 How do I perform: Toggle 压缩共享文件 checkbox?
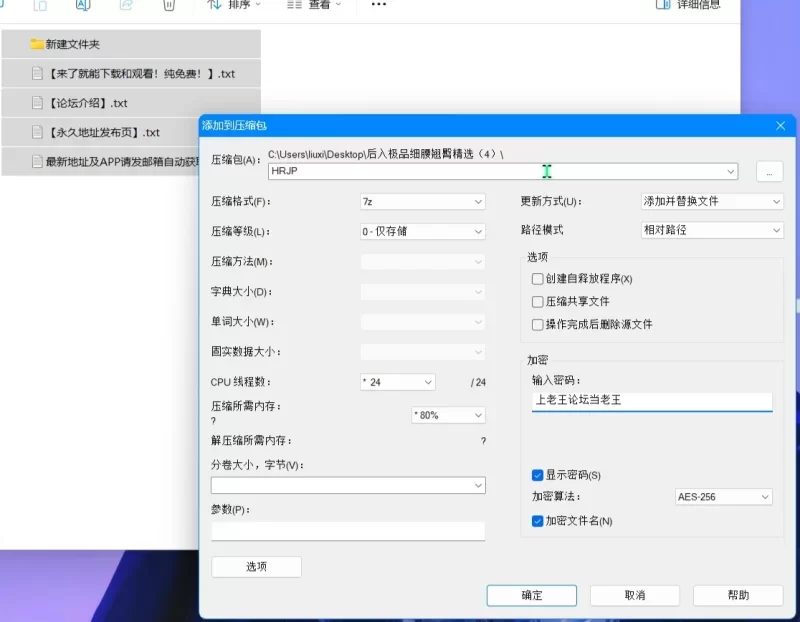pyautogui.click(x=538, y=302)
